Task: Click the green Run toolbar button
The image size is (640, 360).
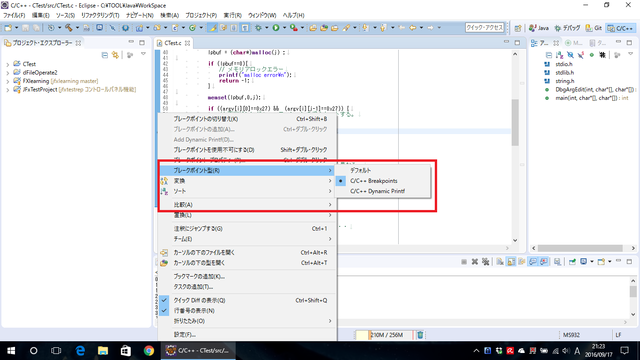Action: (x=276, y=28)
